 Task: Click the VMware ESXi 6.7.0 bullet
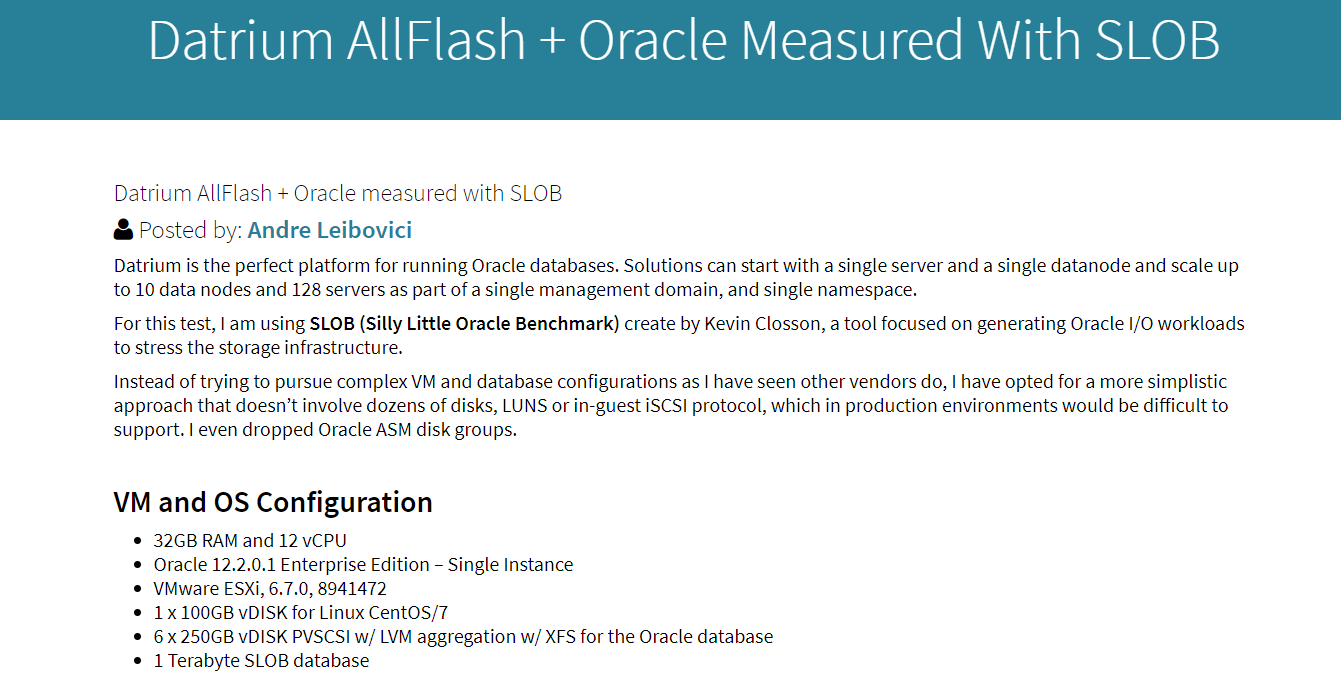click(x=270, y=588)
